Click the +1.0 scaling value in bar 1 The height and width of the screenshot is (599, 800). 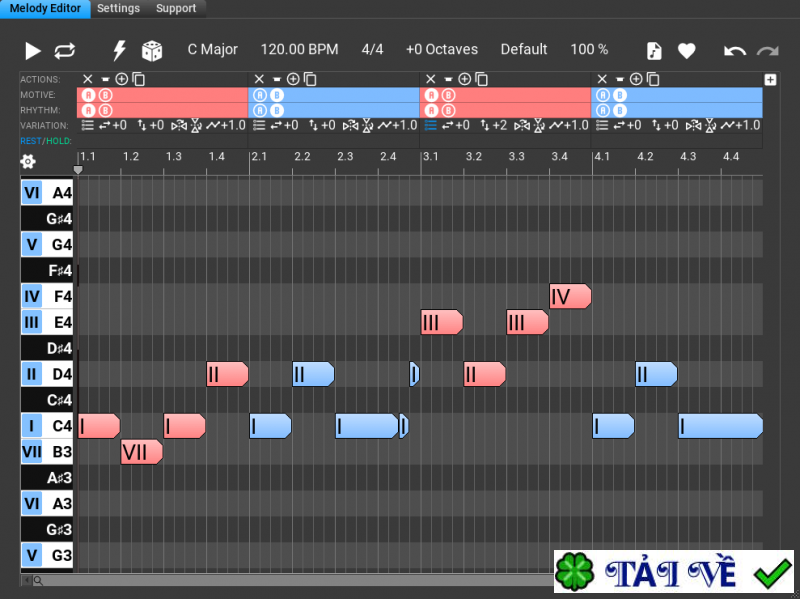pos(234,126)
